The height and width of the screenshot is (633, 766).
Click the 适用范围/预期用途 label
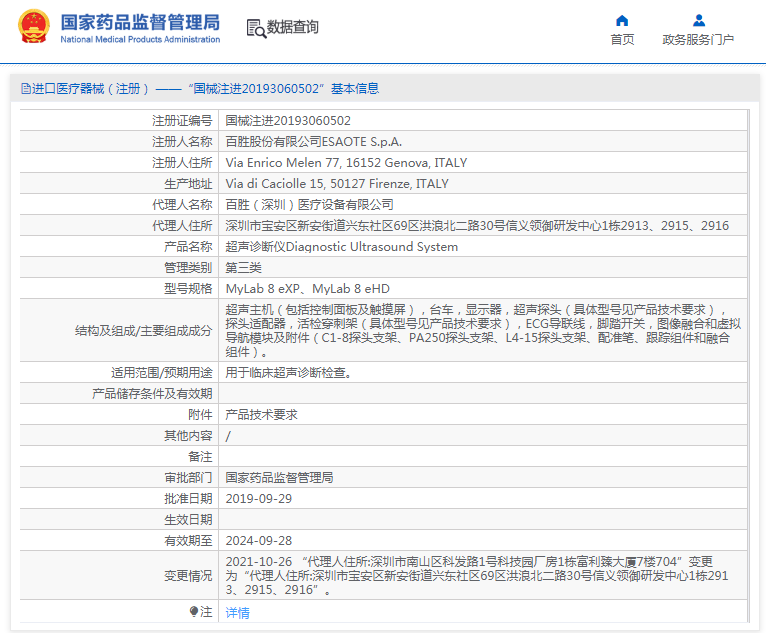(162, 373)
